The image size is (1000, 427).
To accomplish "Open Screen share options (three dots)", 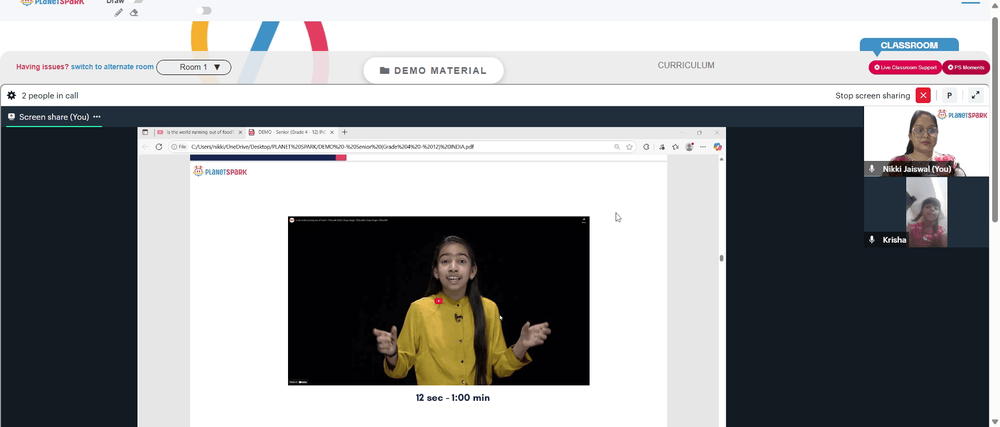I will coord(97,117).
